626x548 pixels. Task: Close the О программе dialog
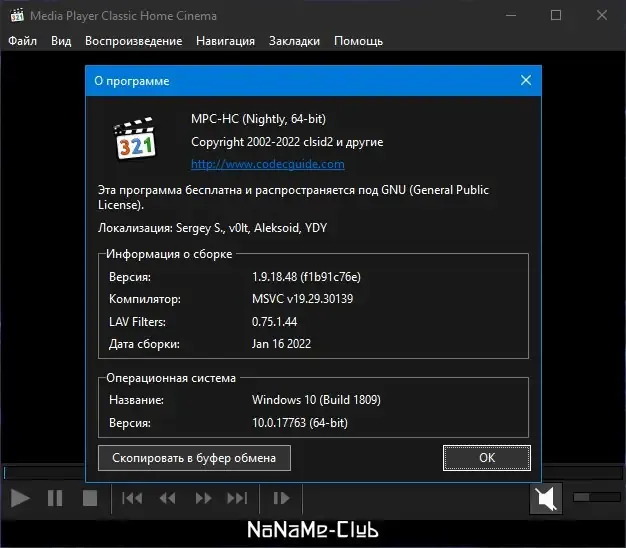[526, 80]
